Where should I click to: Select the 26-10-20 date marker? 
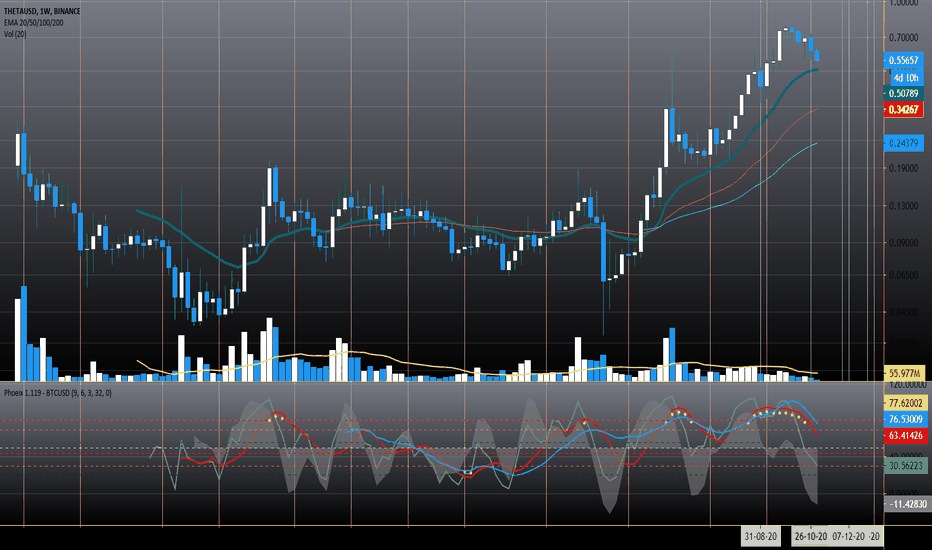[811, 536]
